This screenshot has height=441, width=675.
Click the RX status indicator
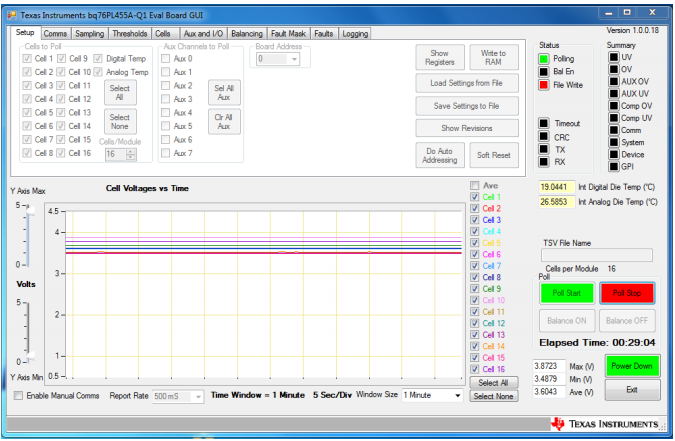click(x=544, y=162)
